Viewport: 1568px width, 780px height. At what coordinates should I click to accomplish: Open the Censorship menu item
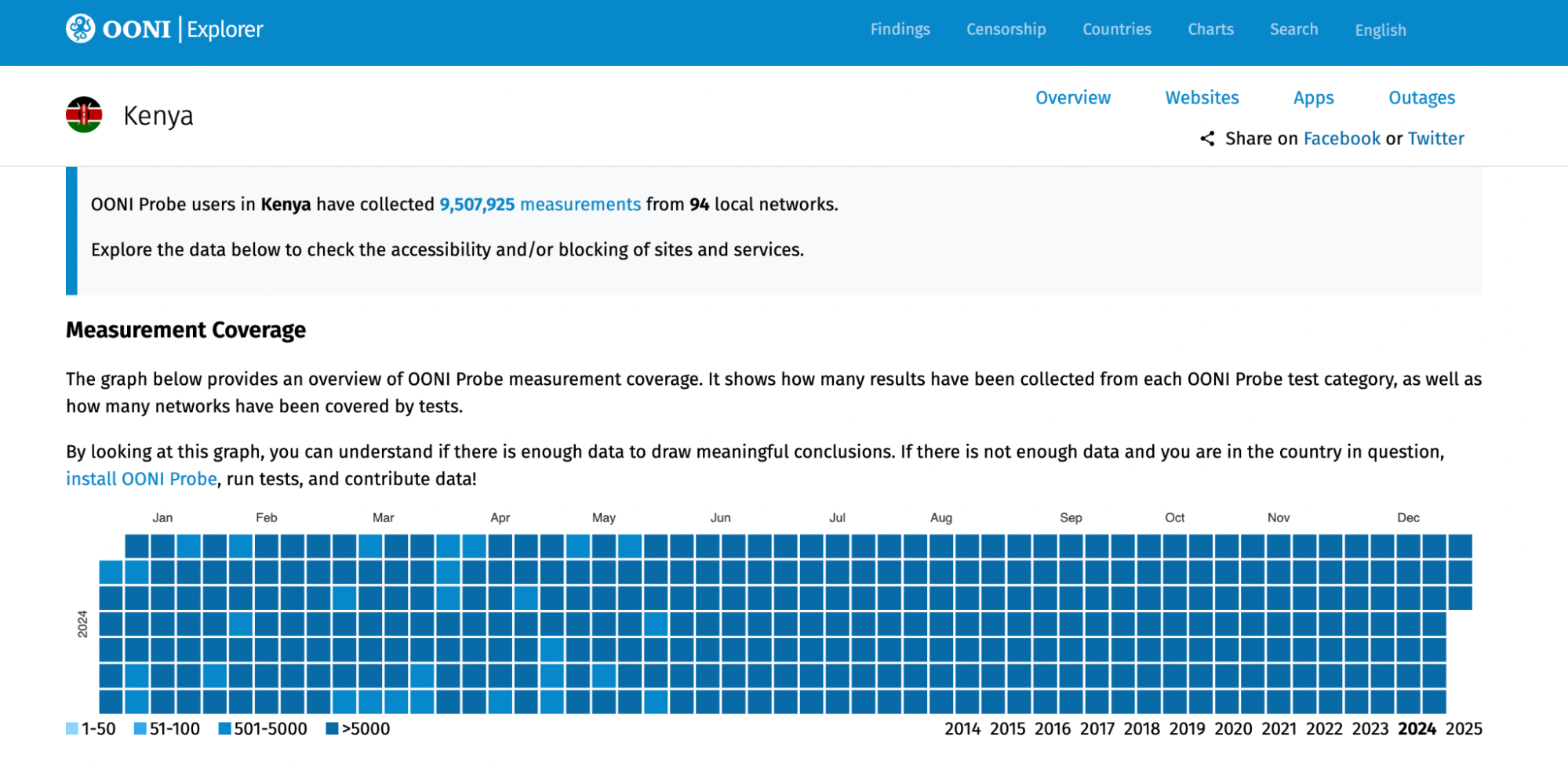coord(1006,29)
